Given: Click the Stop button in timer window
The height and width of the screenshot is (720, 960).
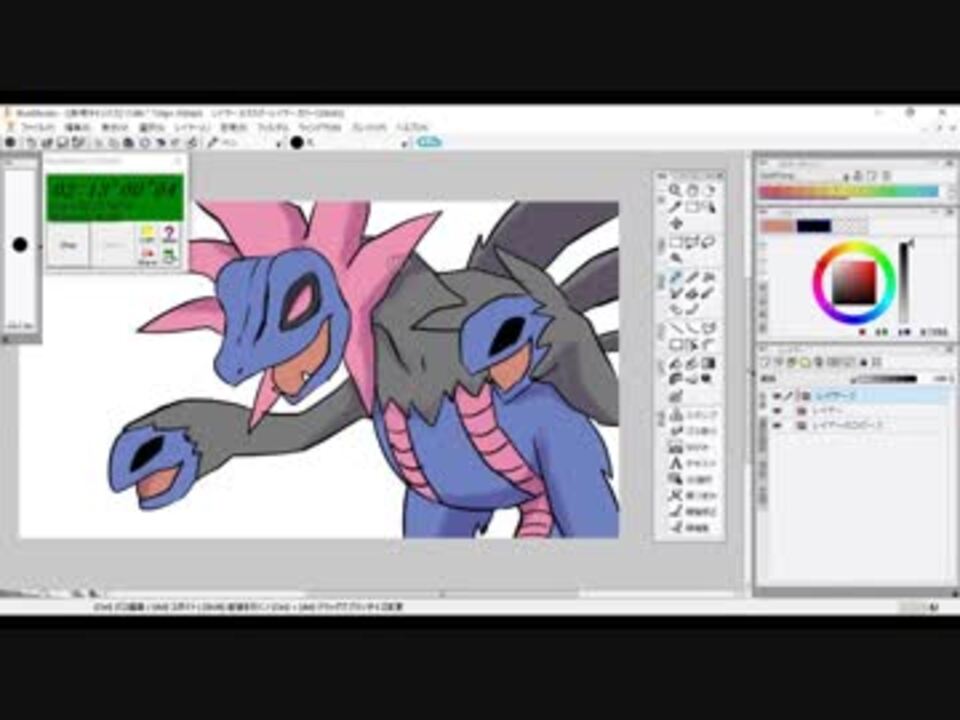Looking at the screenshot, I should (68, 245).
